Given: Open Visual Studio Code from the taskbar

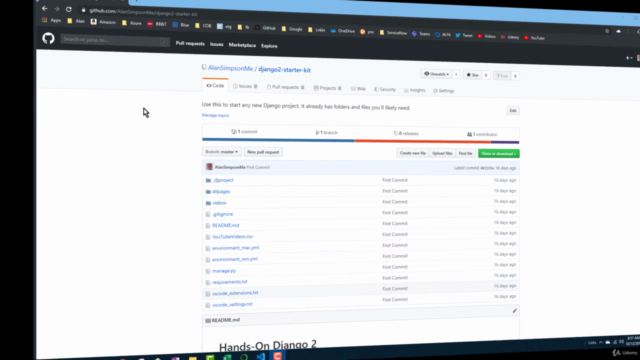Looking at the screenshot, I should click(x=260, y=356).
